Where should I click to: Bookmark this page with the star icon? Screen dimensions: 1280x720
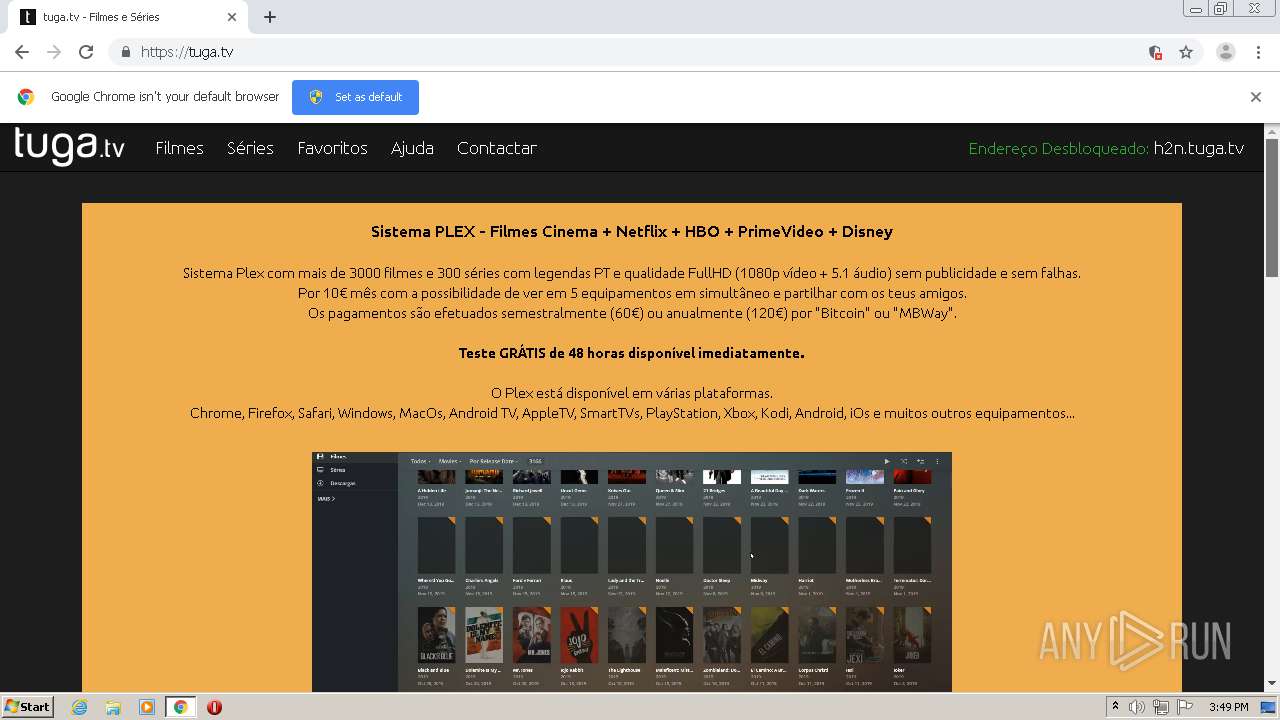pyautogui.click(x=1186, y=52)
